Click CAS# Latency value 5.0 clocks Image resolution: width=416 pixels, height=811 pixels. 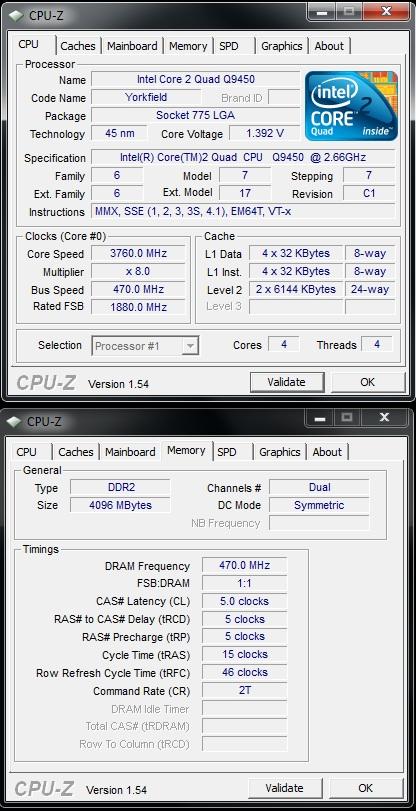click(244, 602)
